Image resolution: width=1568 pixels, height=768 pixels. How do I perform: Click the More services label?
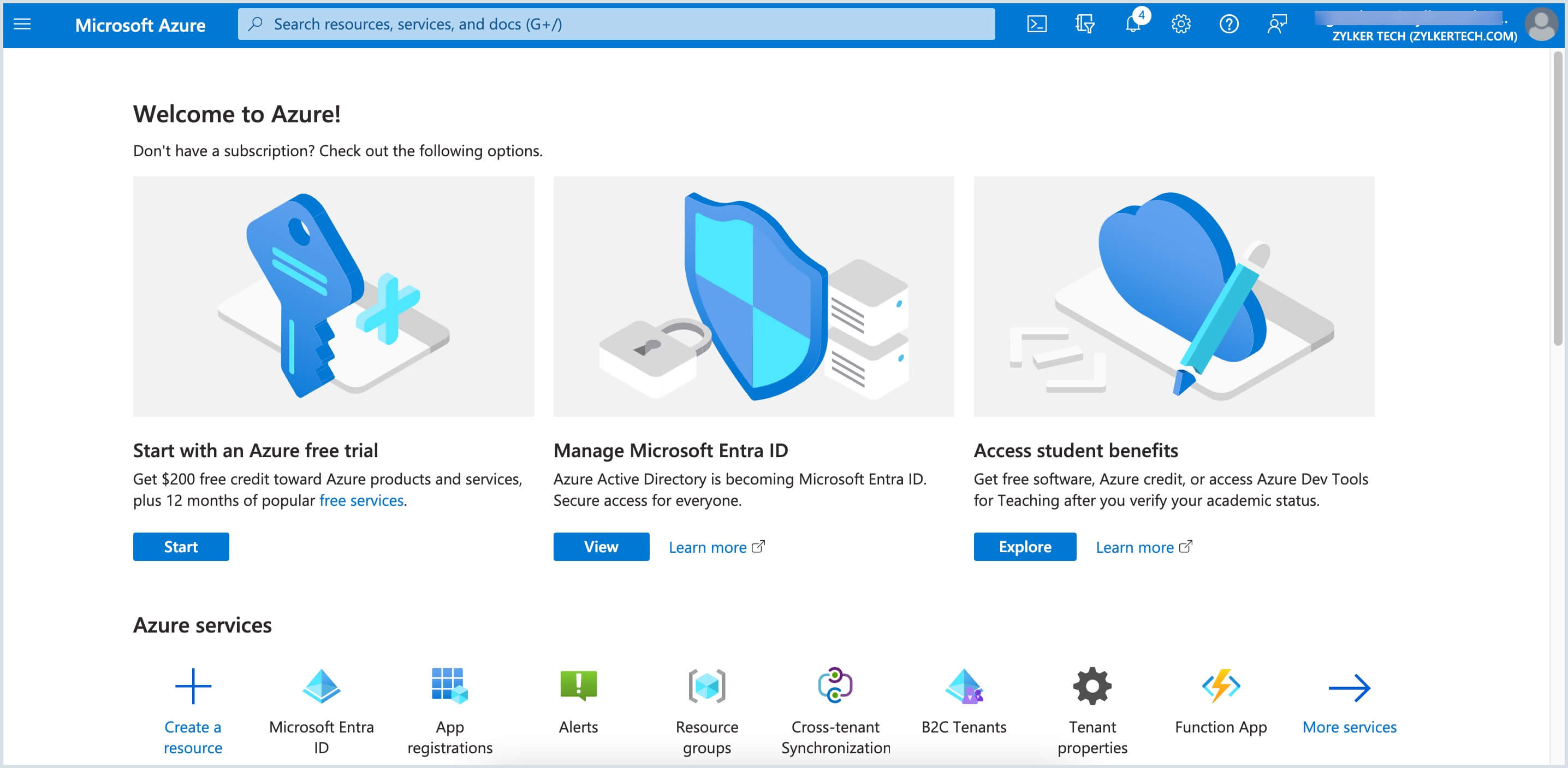(1350, 727)
